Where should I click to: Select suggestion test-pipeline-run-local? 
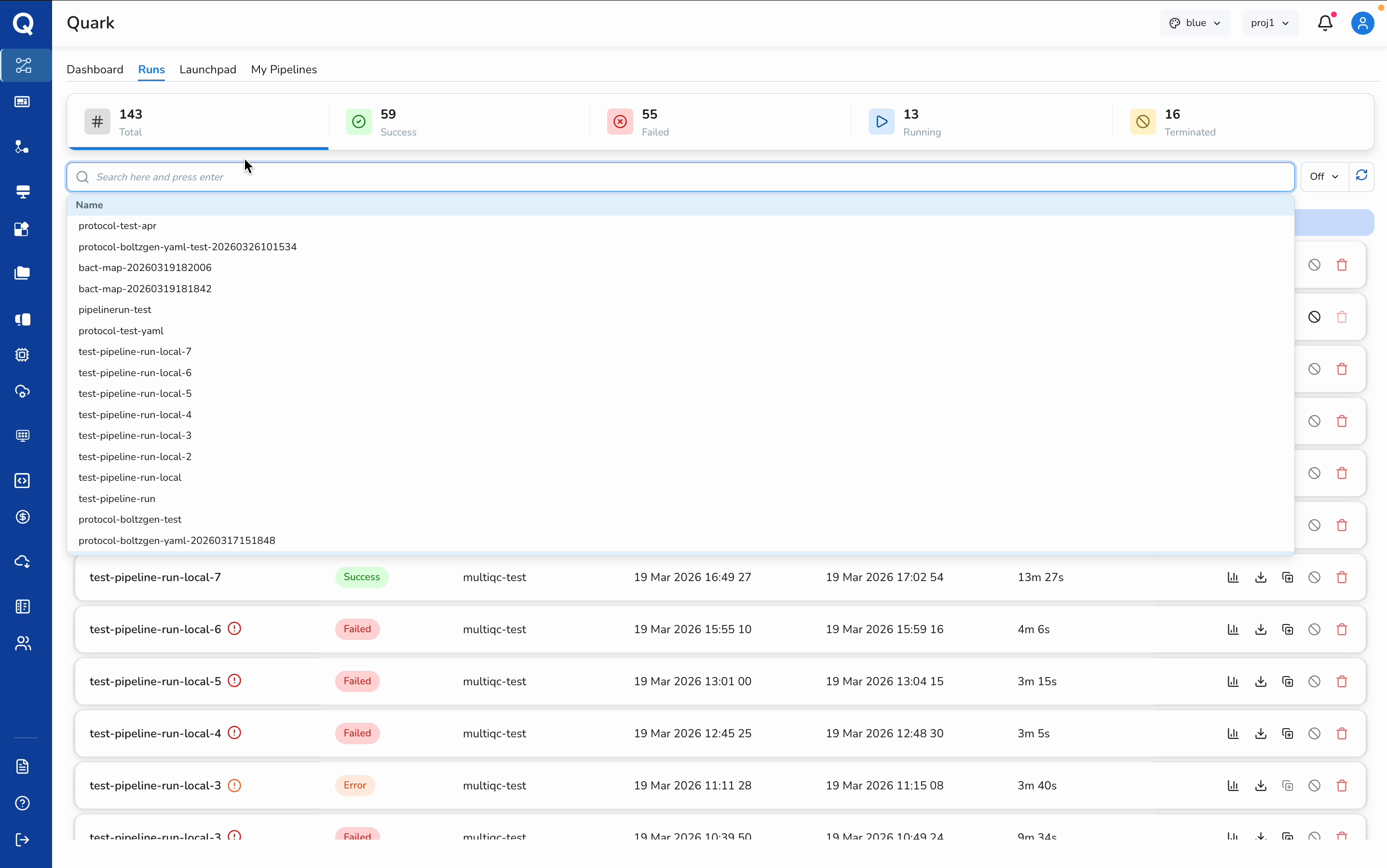tap(681, 477)
